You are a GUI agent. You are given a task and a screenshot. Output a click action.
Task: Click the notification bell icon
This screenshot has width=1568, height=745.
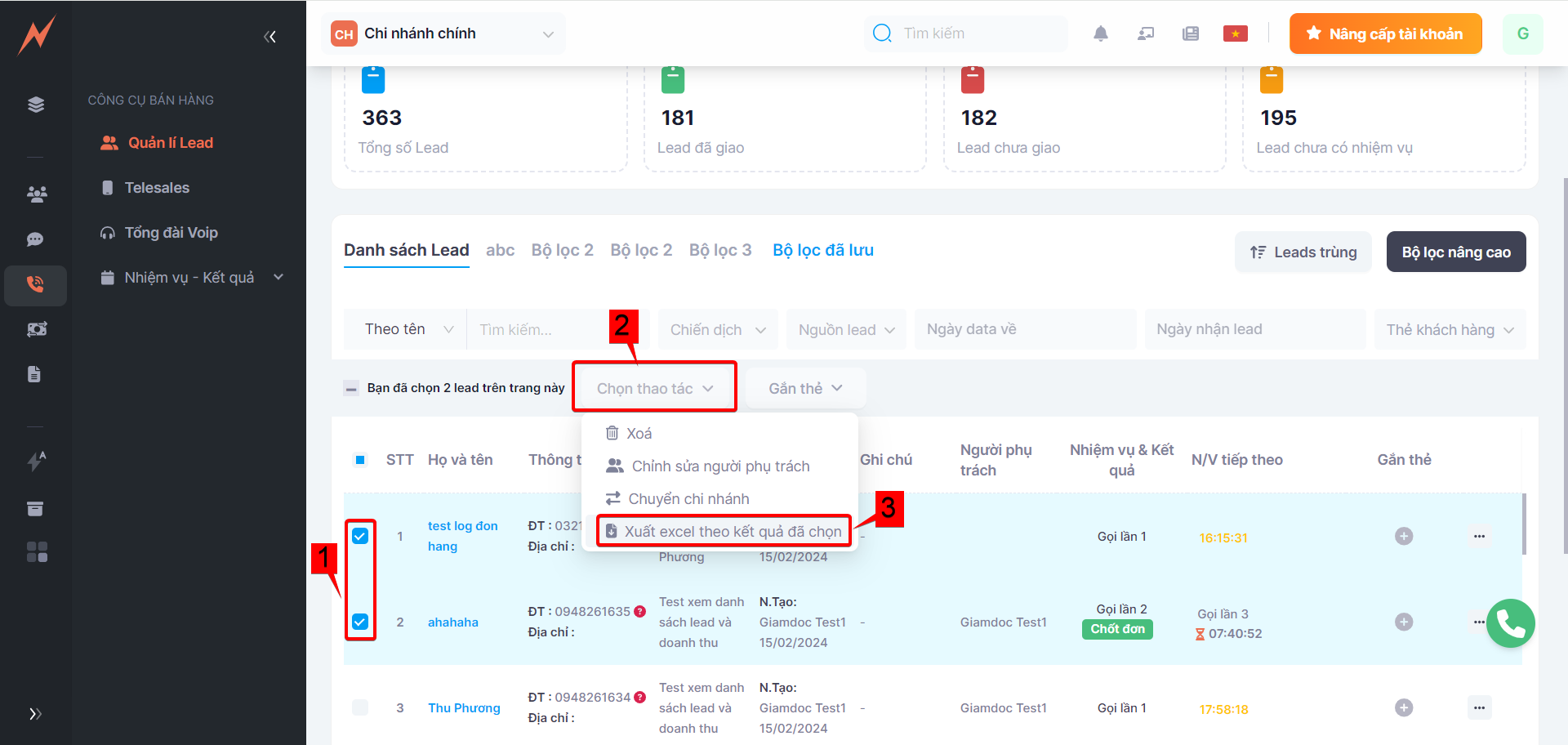[1100, 33]
